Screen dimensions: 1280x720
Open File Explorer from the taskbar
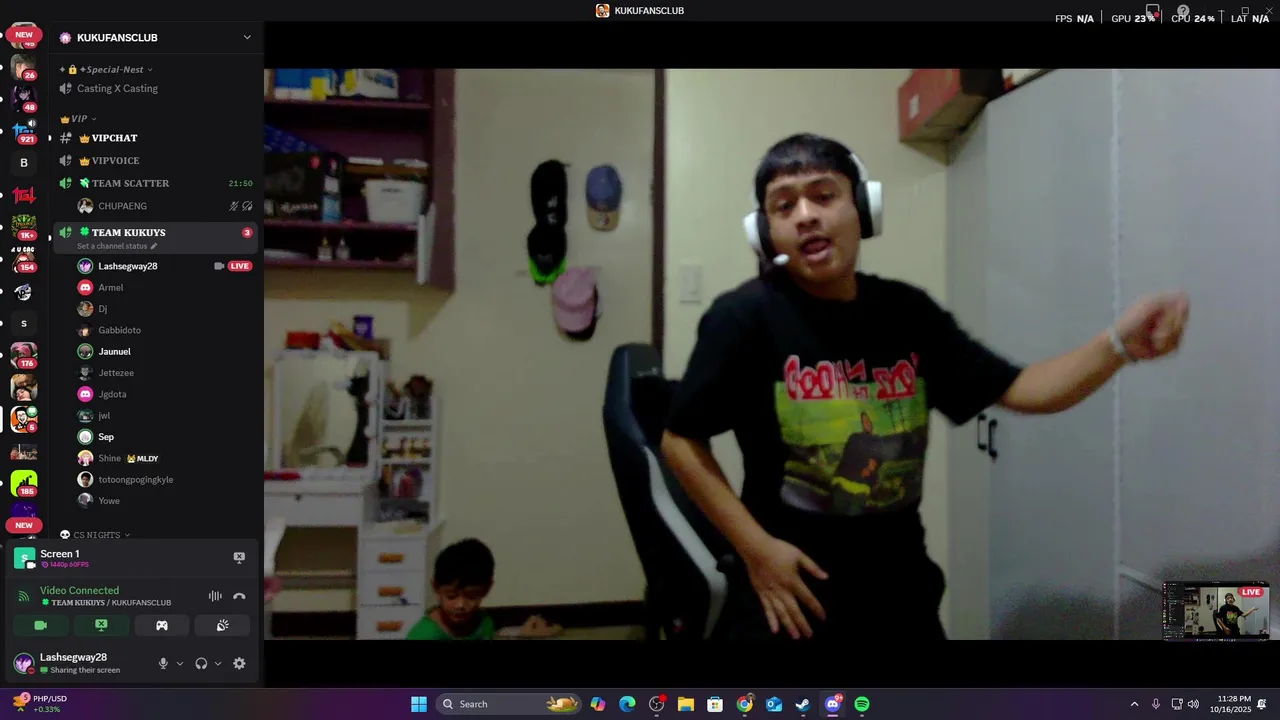pyautogui.click(x=686, y=704)
